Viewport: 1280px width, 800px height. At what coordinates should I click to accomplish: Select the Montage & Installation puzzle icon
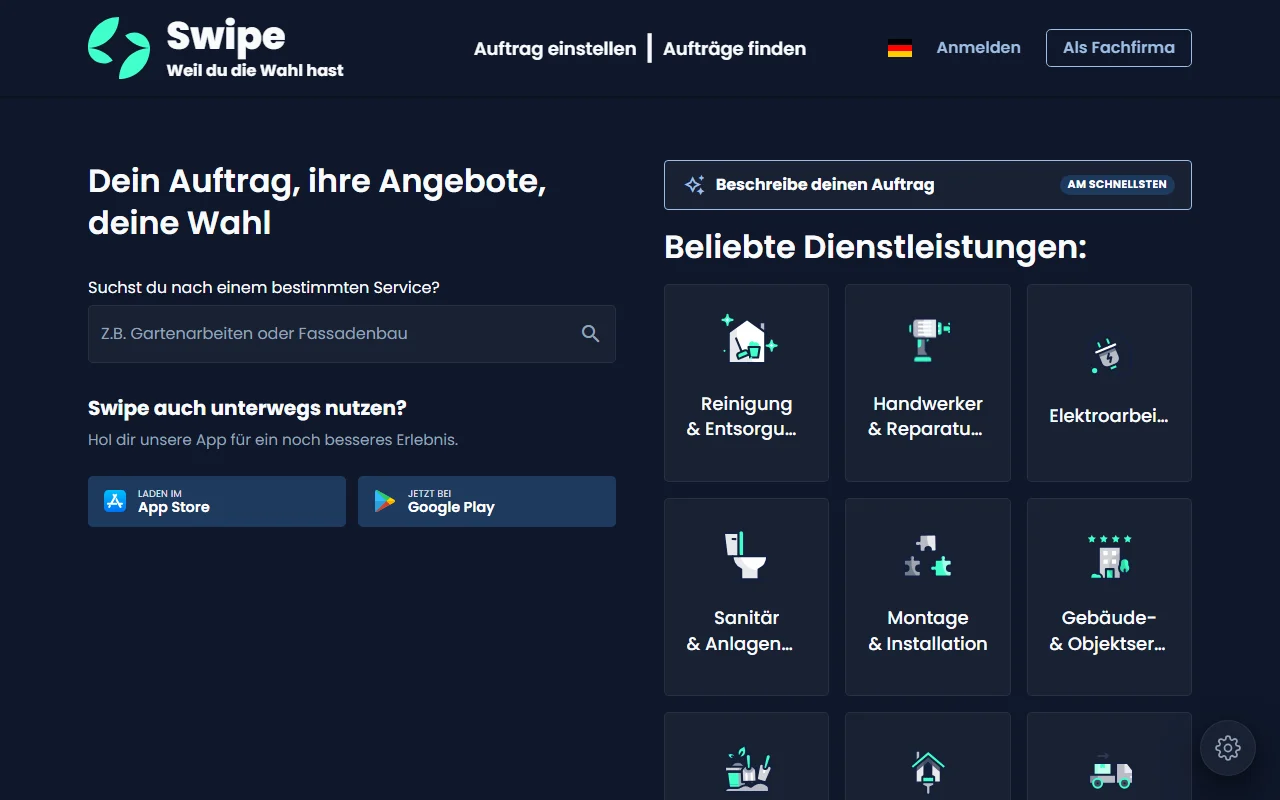click(928, 556)
